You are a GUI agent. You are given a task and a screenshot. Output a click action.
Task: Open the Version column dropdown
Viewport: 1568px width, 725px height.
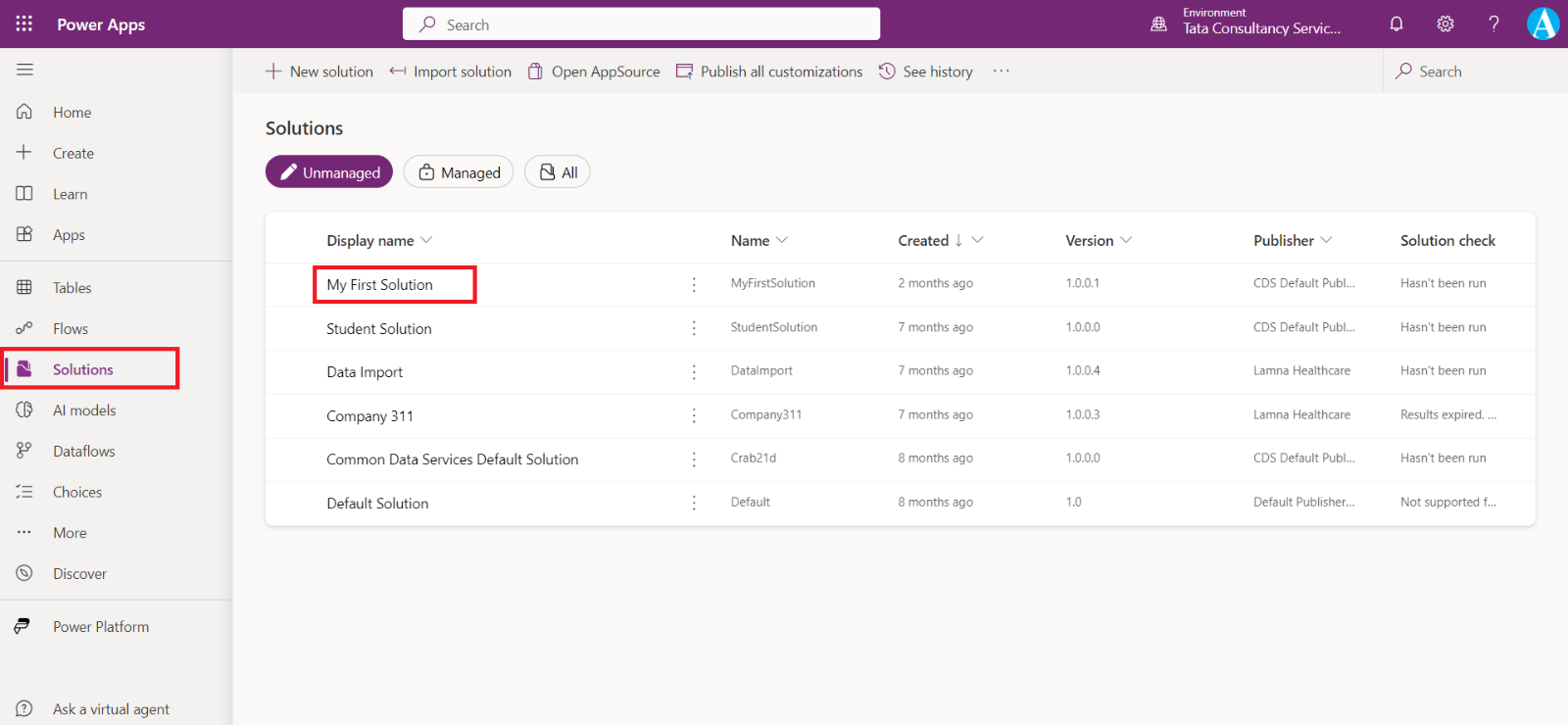tap(1126, 241)
